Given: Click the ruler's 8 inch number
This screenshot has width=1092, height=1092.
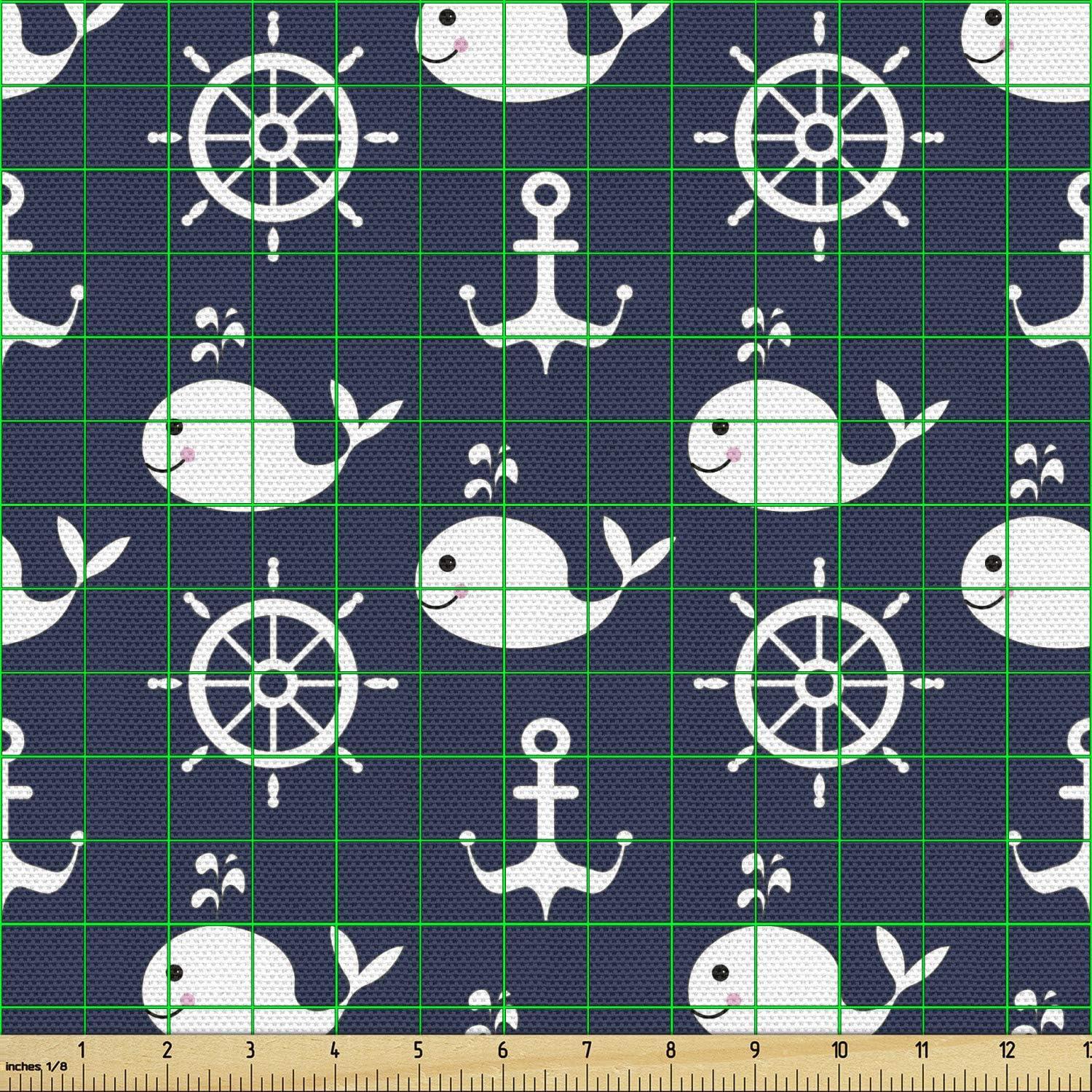Looking at the screenshot, I should (x=670, y=1051).
